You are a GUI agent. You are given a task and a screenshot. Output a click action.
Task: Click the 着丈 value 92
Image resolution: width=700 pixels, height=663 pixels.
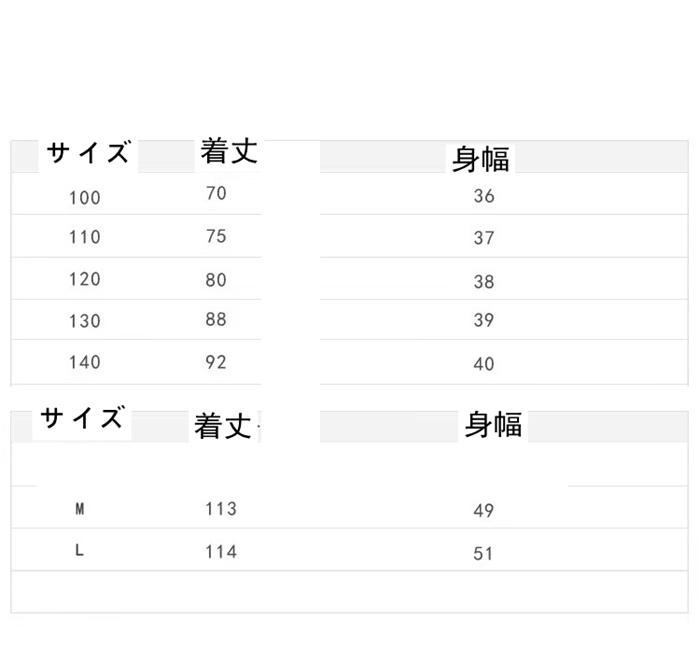216,362
